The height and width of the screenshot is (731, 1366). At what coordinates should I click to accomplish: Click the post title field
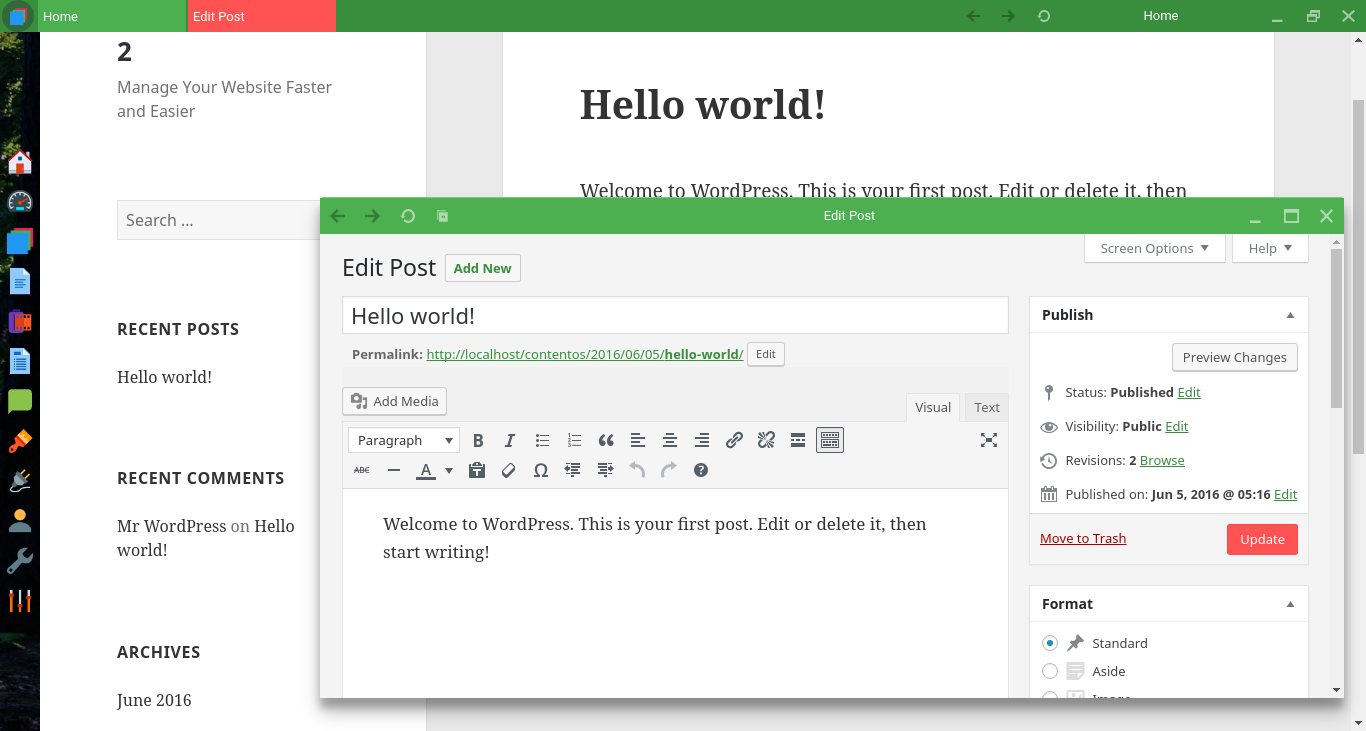(x=675, y=316)
